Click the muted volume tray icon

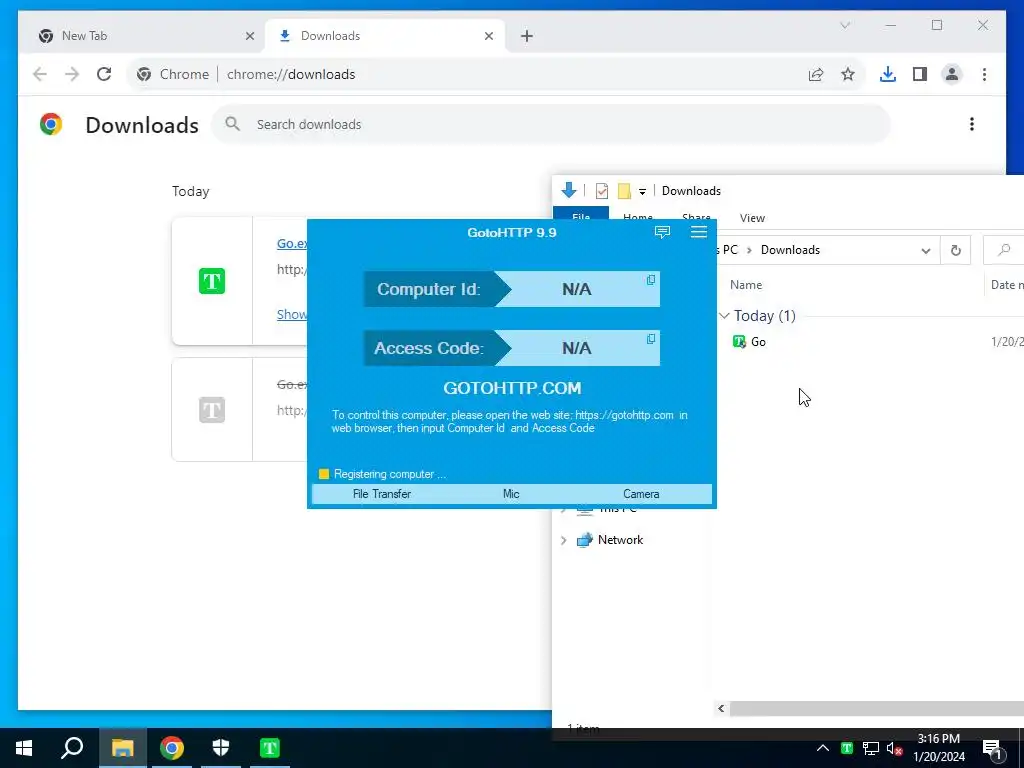[x=894, y=748]
